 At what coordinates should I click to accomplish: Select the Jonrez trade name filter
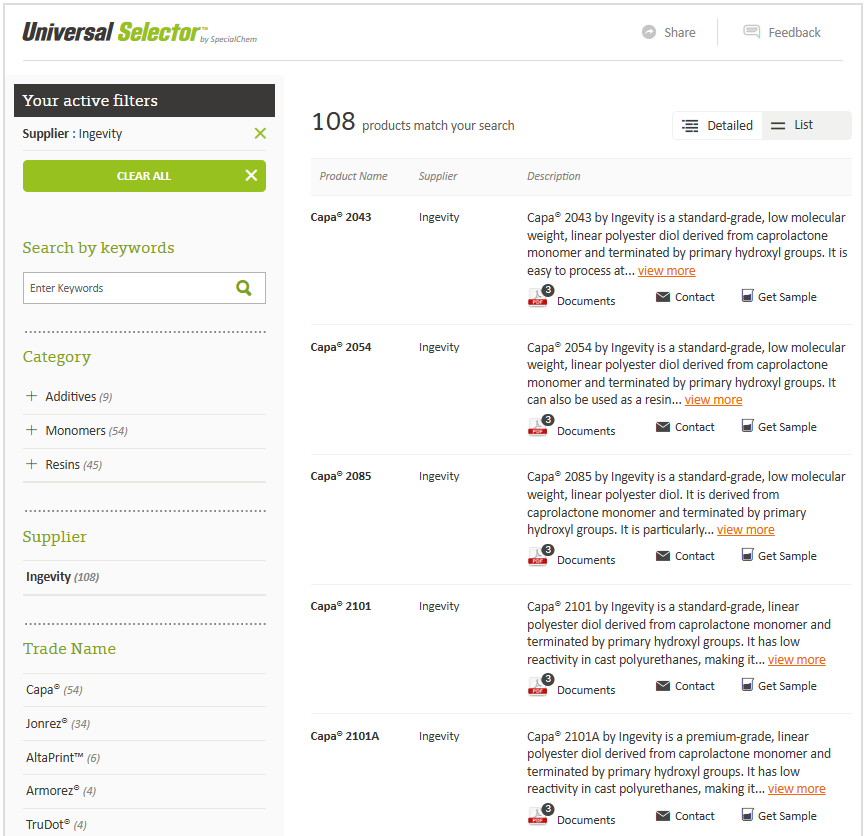[x=46, y=724]
